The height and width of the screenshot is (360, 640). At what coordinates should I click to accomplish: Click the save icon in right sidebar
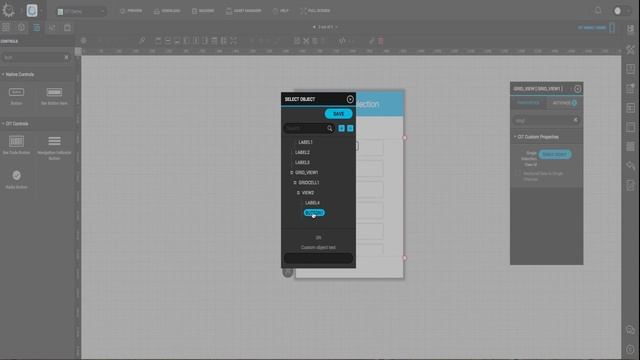[631, 29]
